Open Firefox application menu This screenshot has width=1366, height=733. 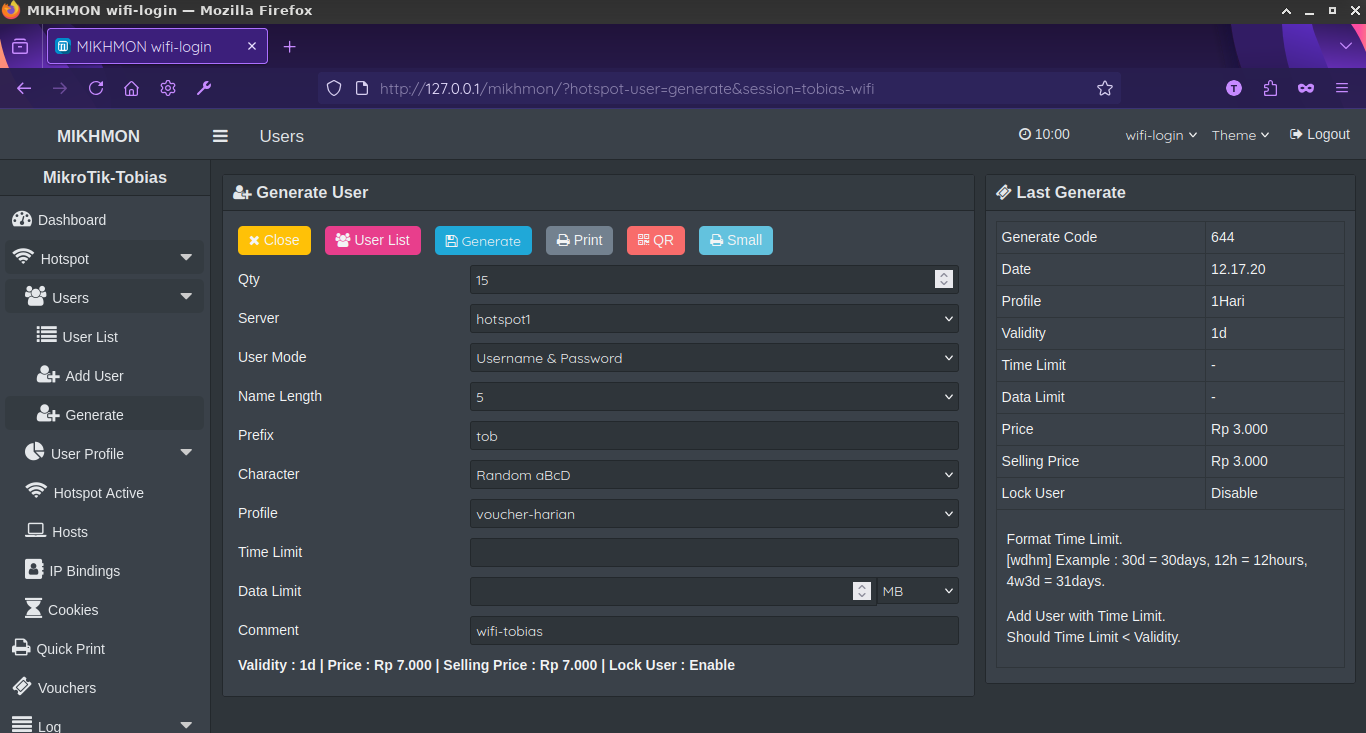[1342, 88]
